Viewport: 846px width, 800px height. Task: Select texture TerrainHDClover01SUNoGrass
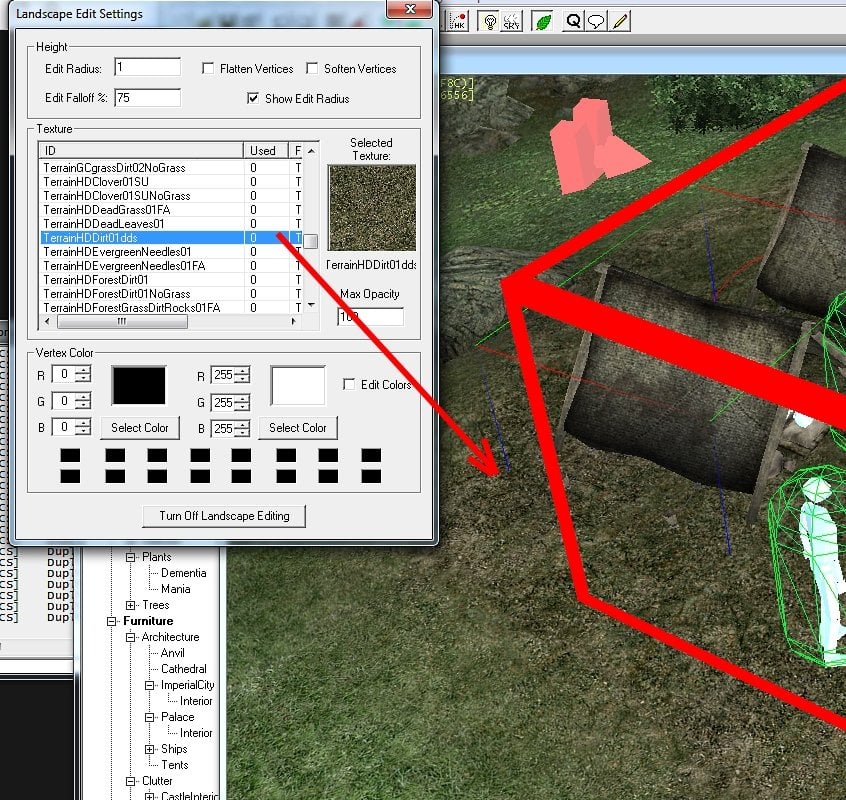pos(170,196)
